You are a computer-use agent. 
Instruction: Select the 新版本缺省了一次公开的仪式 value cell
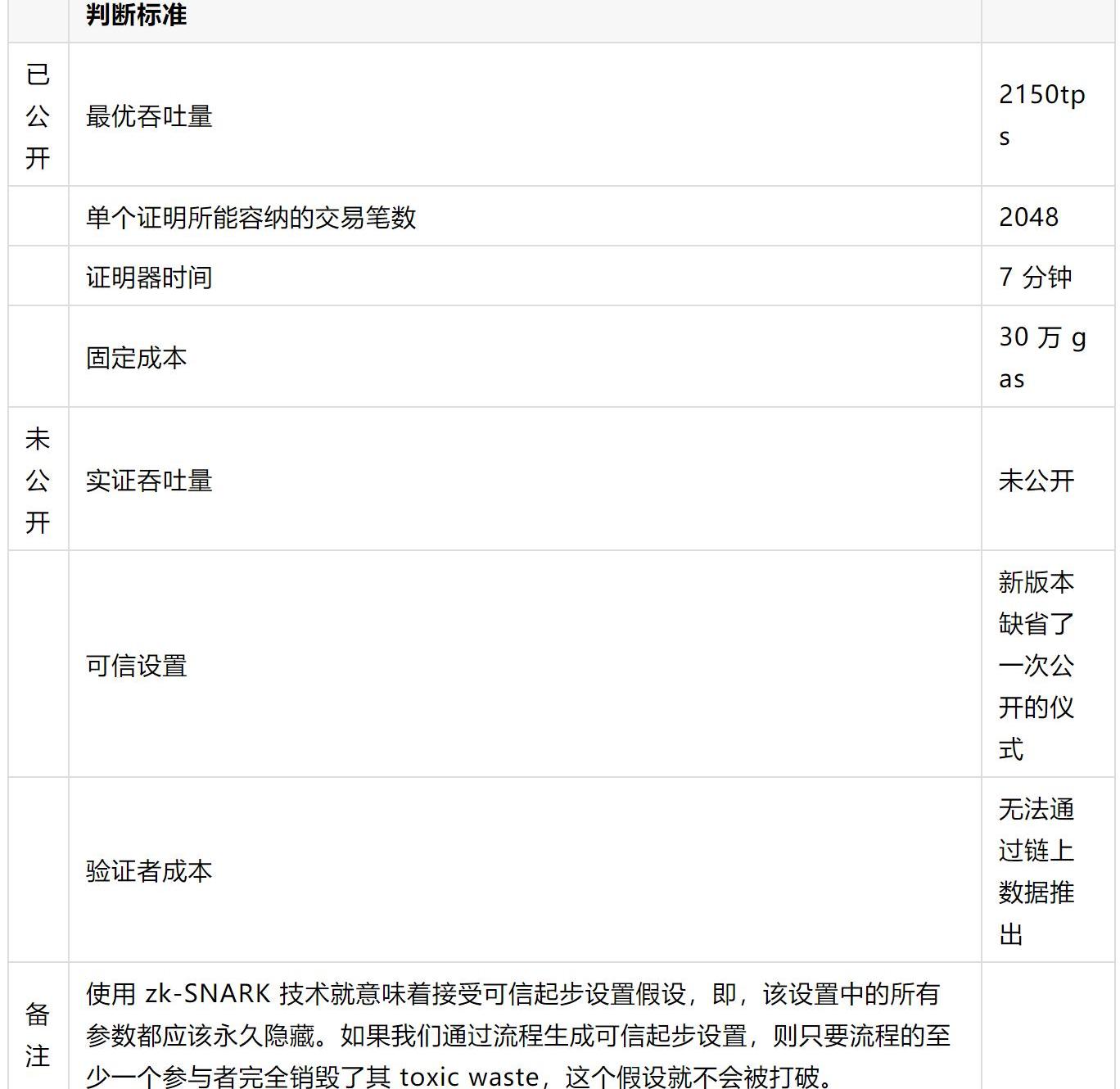(1036, 665)
